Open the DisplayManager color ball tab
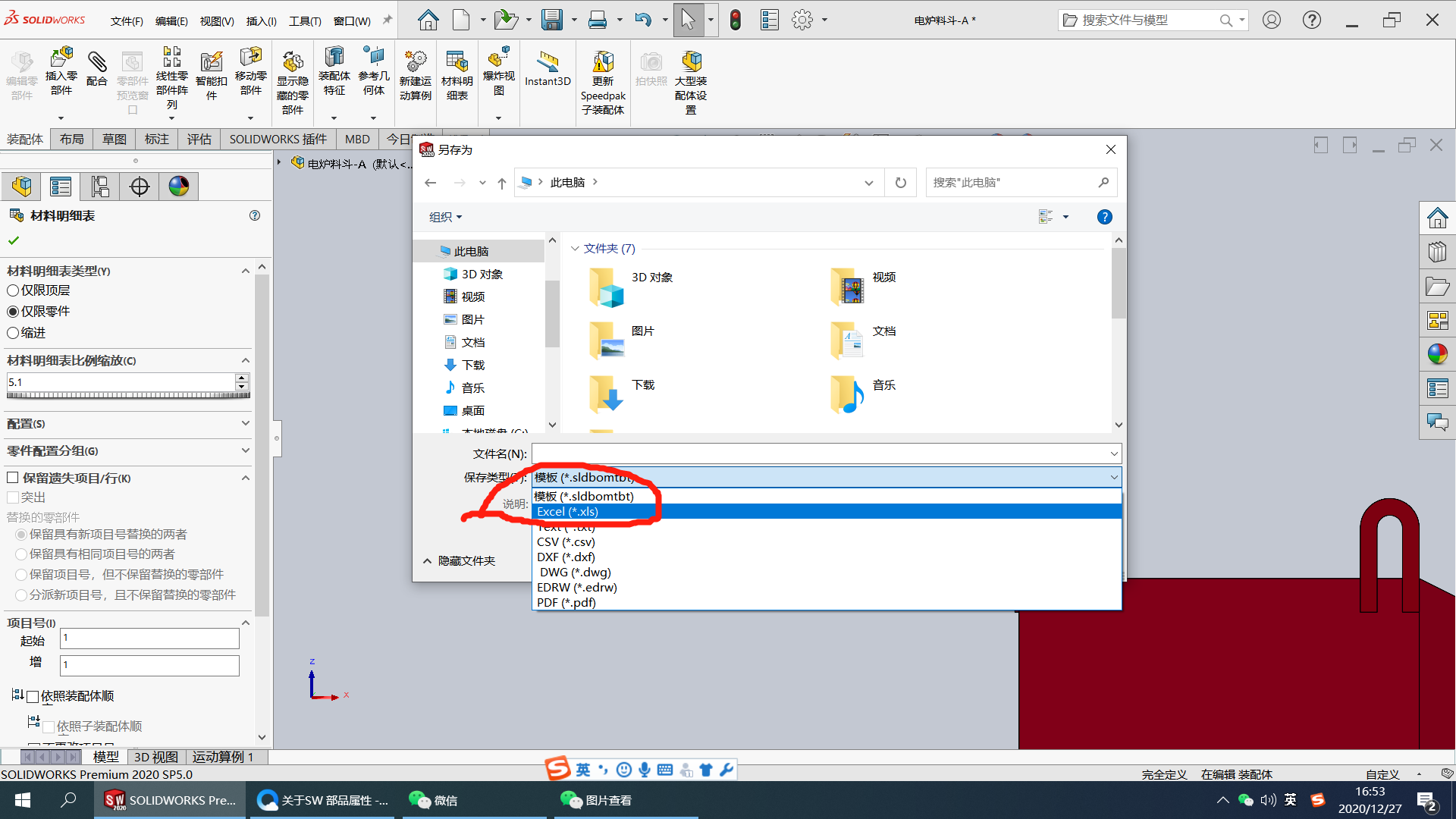Image resolution: width=1456 pixels, height=819 pixels. point(179,187)
